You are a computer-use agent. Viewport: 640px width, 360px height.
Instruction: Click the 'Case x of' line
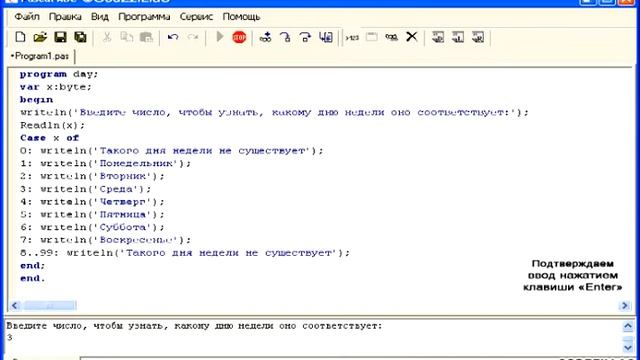point(49,138)
